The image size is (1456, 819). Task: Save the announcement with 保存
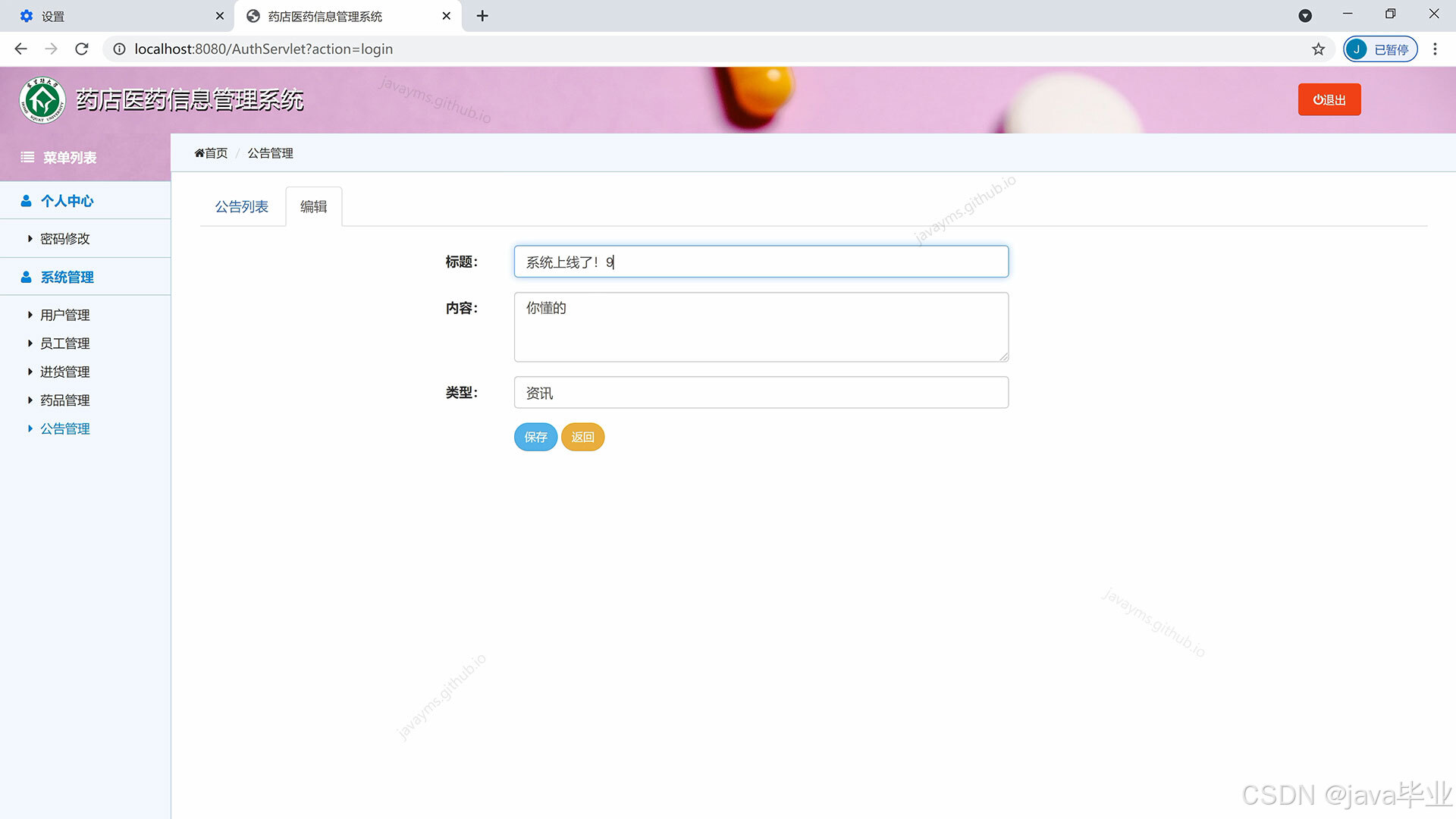(535, 438)
